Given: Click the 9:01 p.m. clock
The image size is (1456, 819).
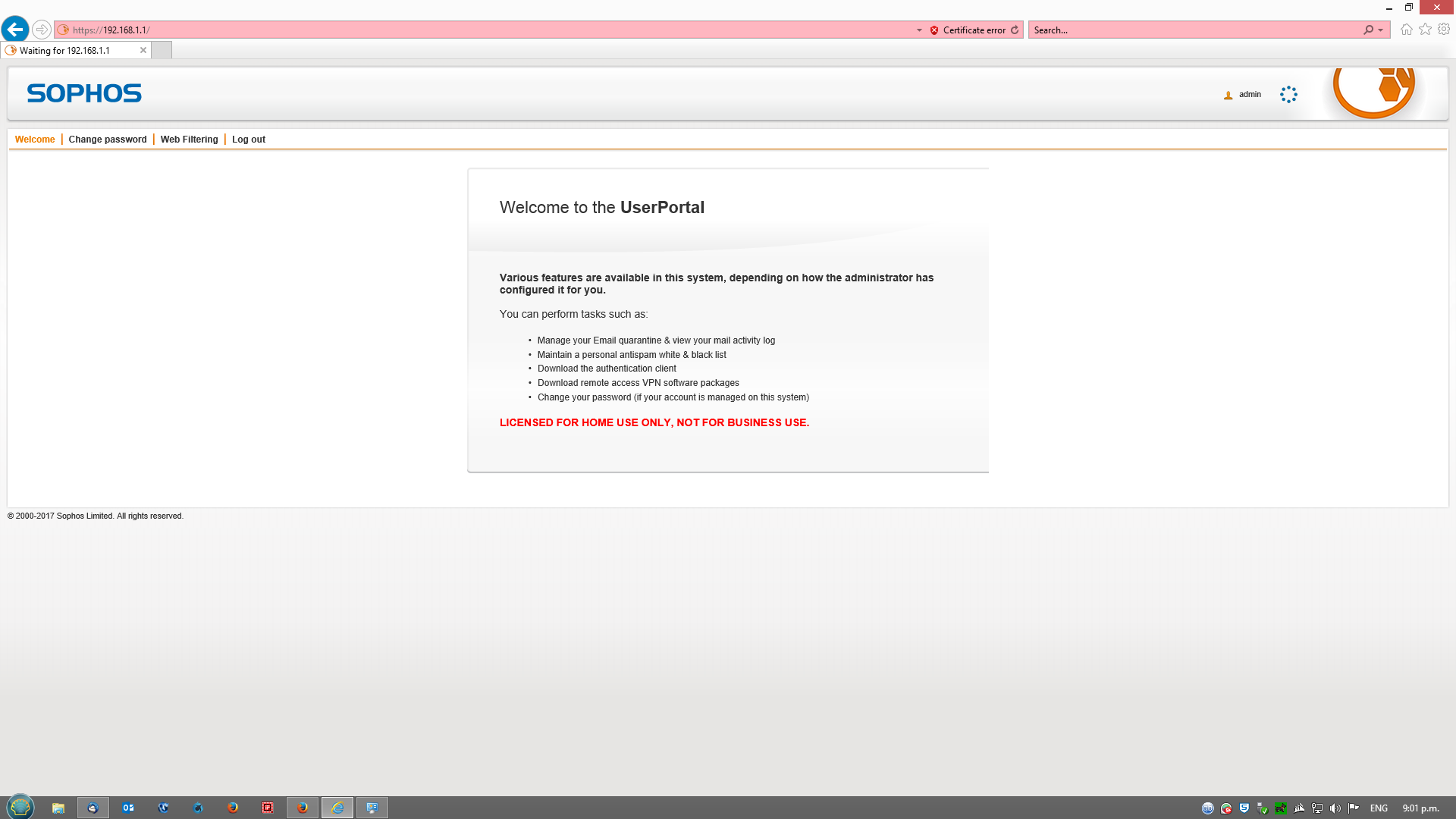Looking at the screenshot, I should [1421, 808].
